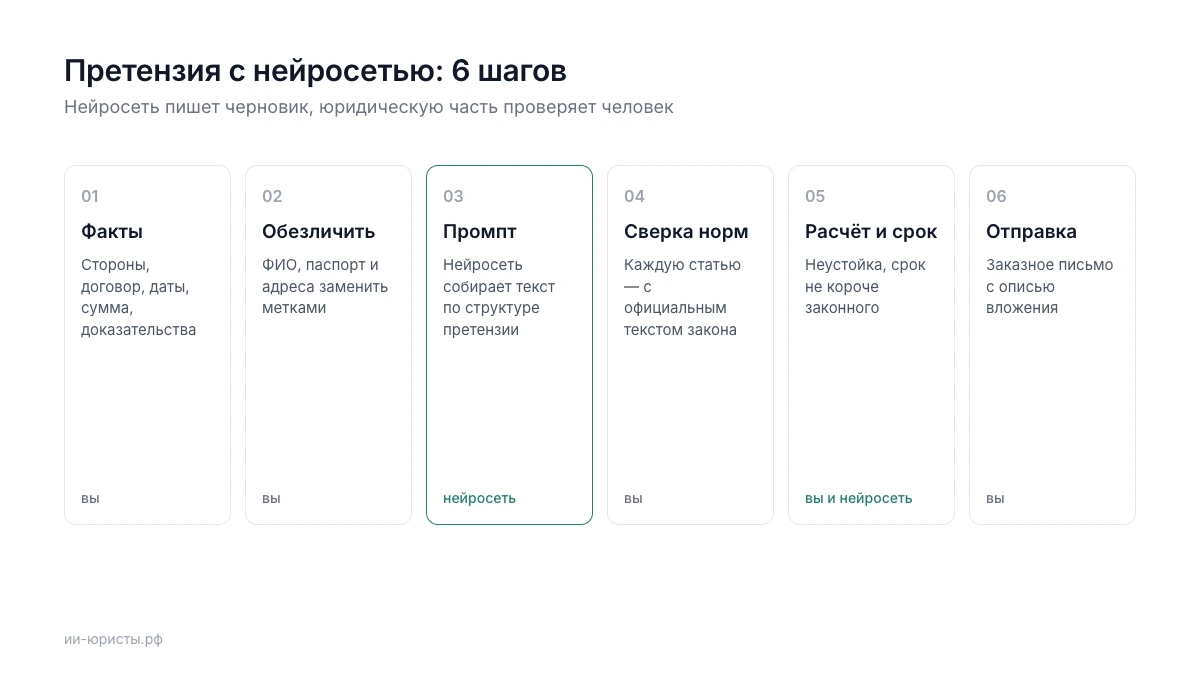Click the 'вы' label in the Факты card
Screen dimensions: 1200x675
pos(90,498)
